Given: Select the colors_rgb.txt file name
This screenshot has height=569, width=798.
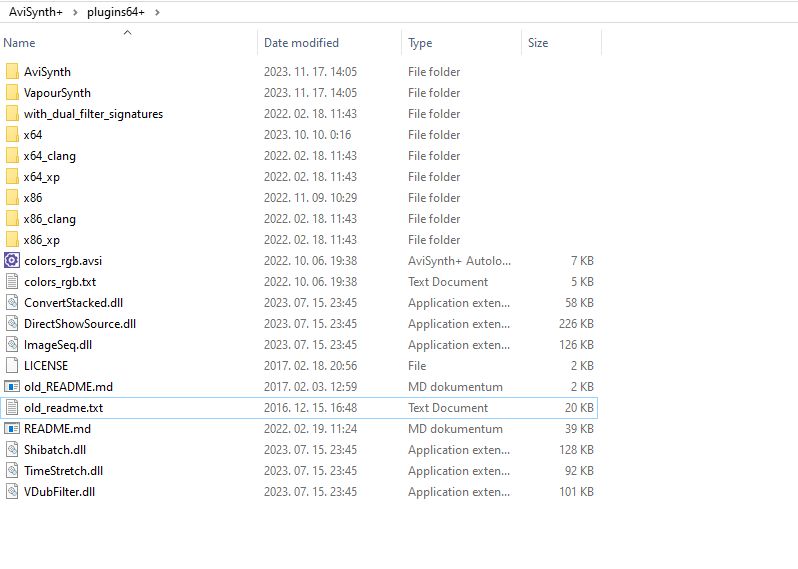Looking at the screenshot, I should click(60, 281).
